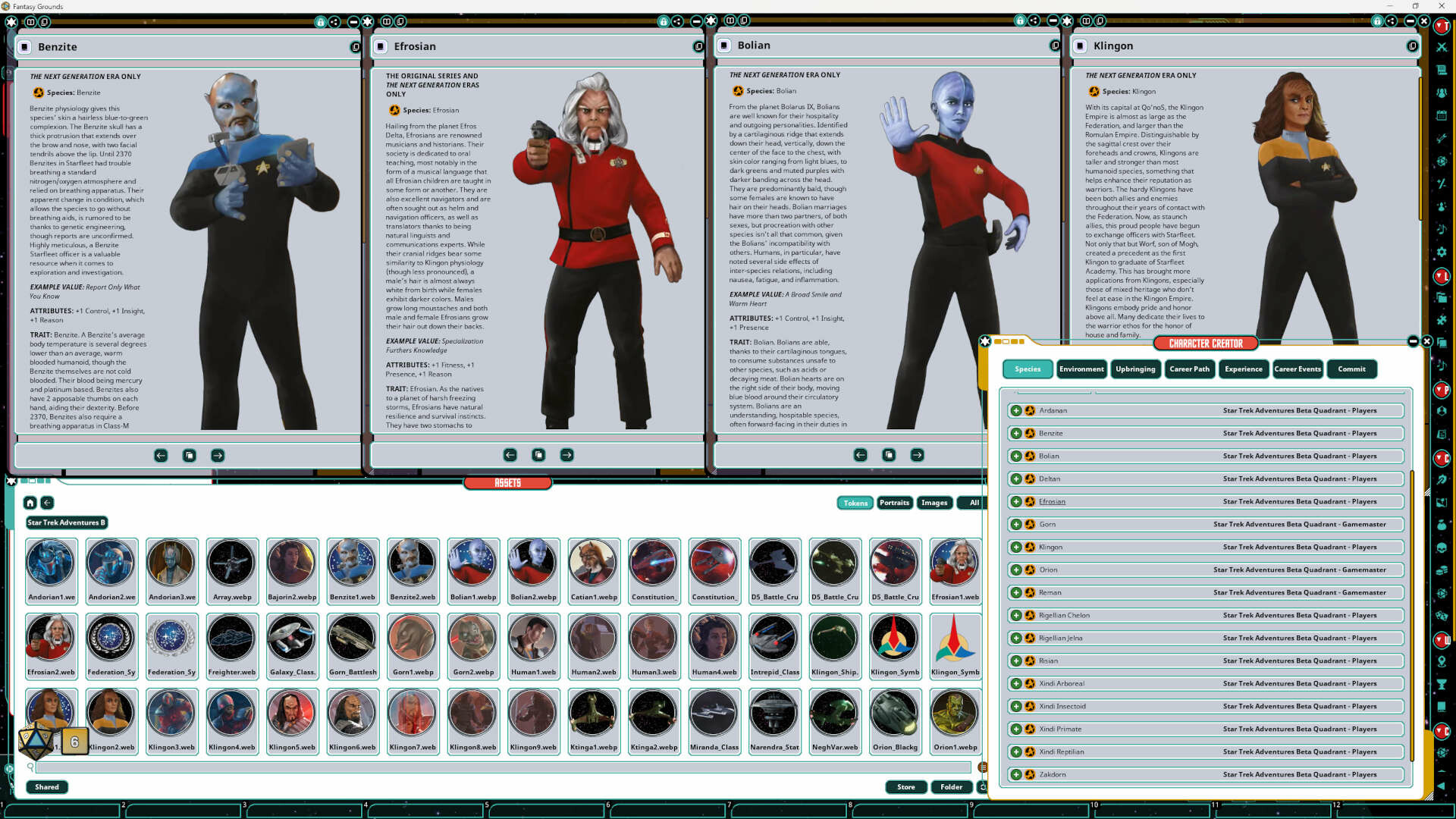This screenshot has height=819, width=1456.
Task: Enable the Tokens filter in the Assets panel
Action: pyautogui.click(x=855, y=503)
